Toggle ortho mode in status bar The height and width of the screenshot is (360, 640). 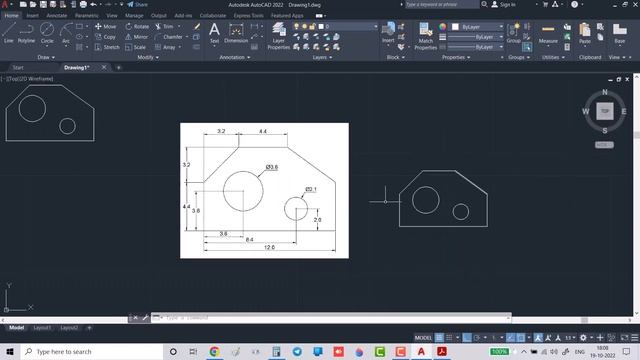(467, 338)
